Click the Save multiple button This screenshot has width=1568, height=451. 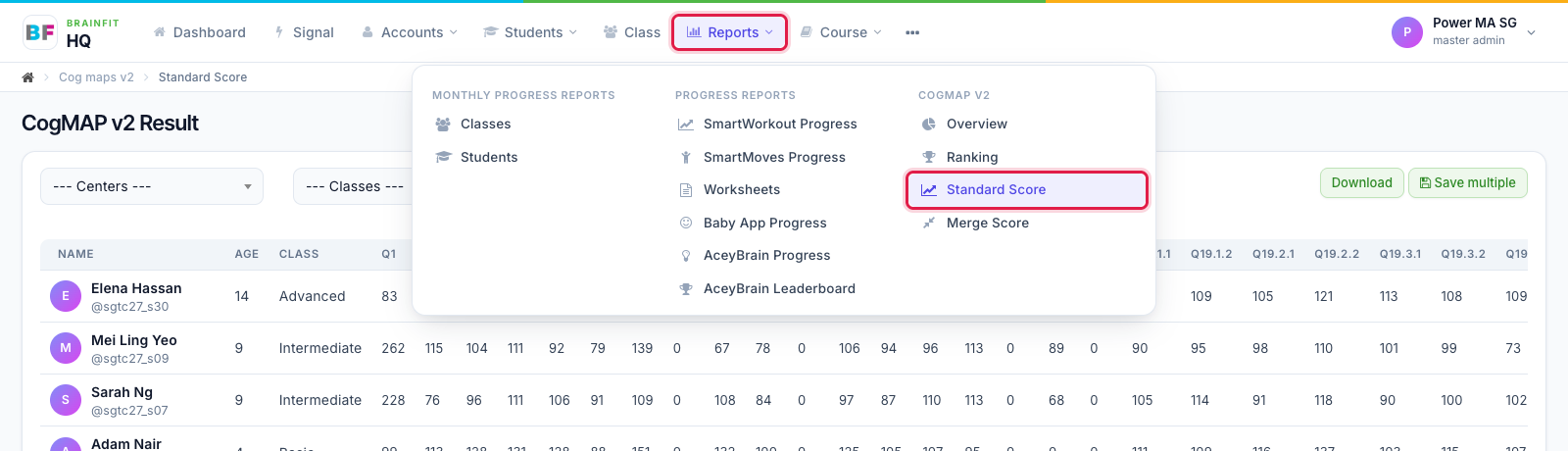1467,182
